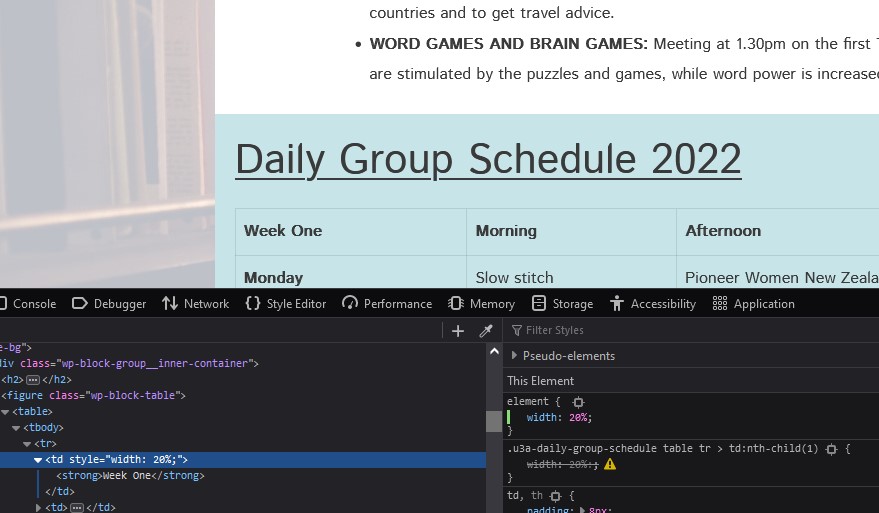This screenshot has width=879, height=513.
Task: Open the Storage tab
Action: coord(562,304)
